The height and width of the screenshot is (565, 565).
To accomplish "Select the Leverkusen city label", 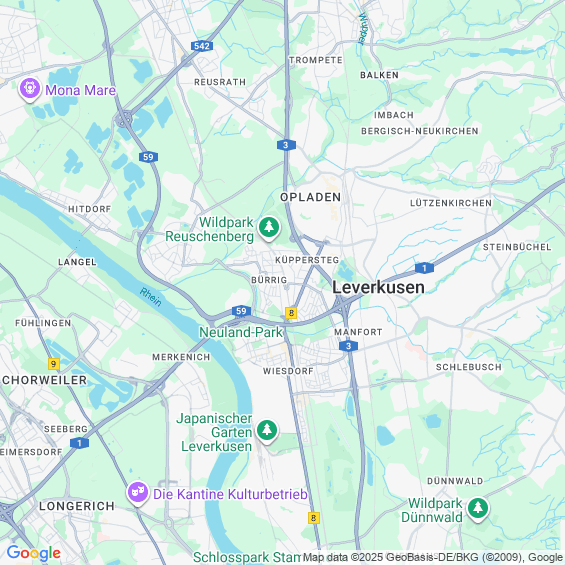I will 378,287.
